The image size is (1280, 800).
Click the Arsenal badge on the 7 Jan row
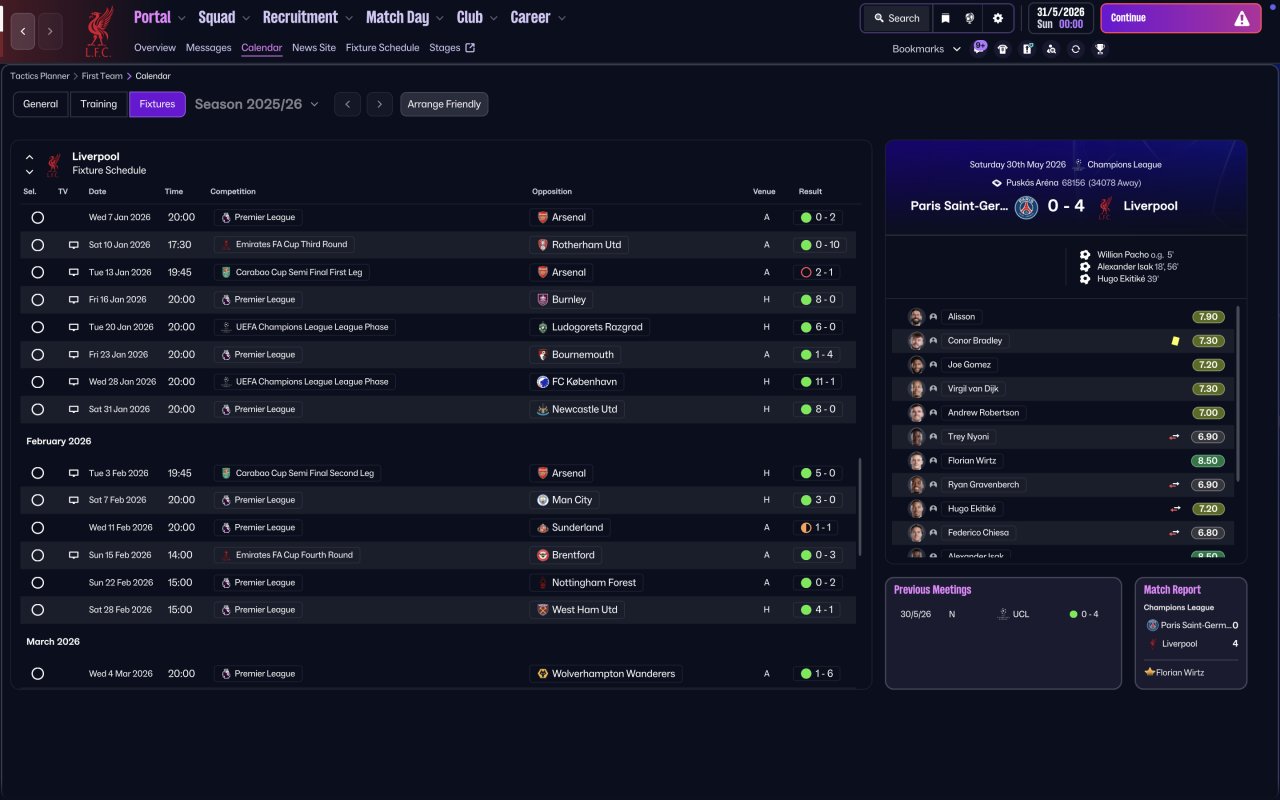pos(543,217)
